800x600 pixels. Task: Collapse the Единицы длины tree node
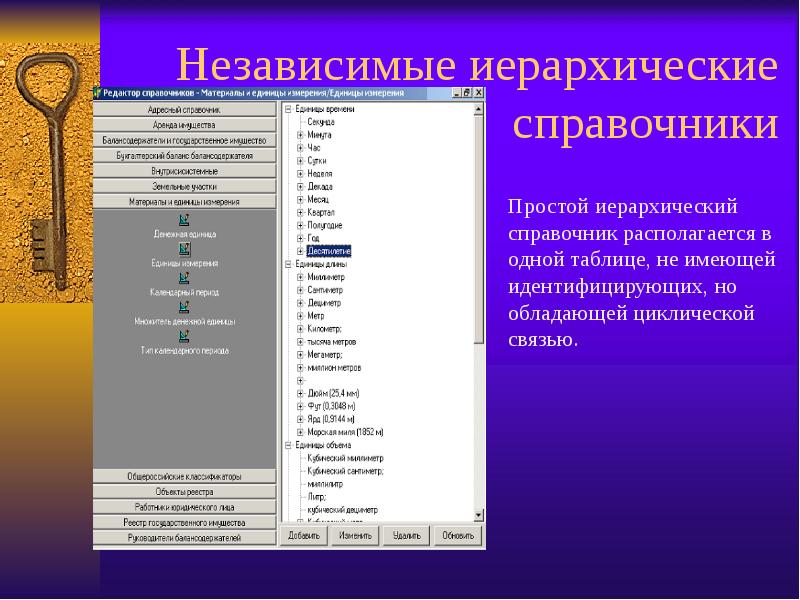288,263
